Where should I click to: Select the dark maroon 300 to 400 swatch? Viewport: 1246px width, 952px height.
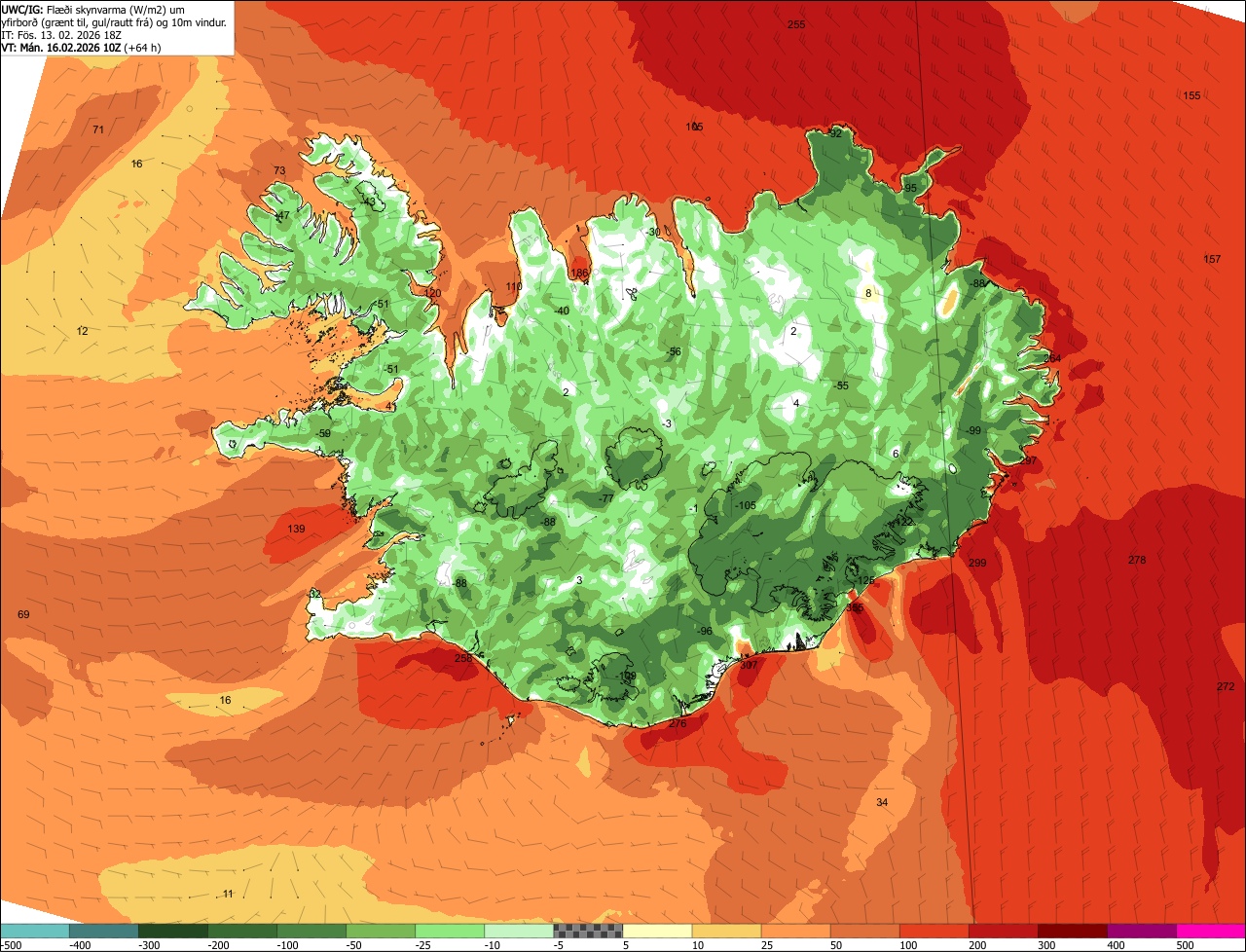1072,931
